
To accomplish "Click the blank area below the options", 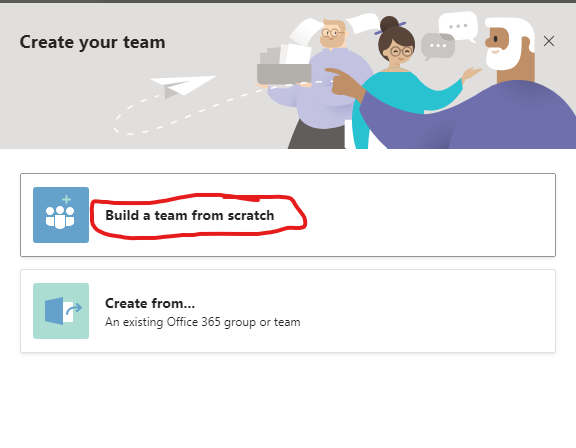I will 288,400.
